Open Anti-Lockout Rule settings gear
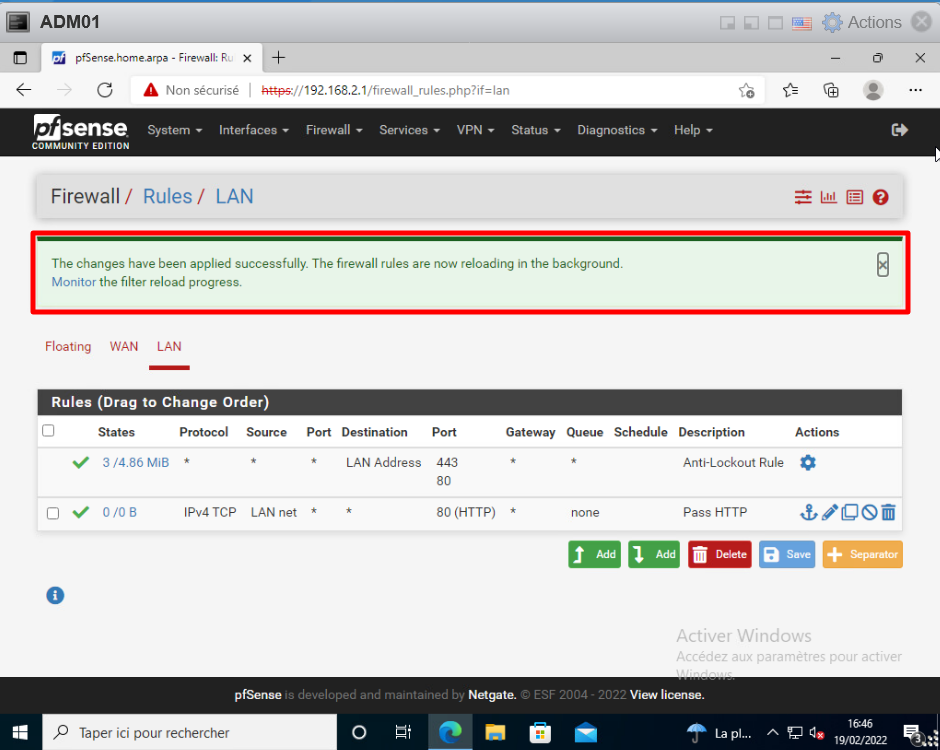 [x=808, y=463]
